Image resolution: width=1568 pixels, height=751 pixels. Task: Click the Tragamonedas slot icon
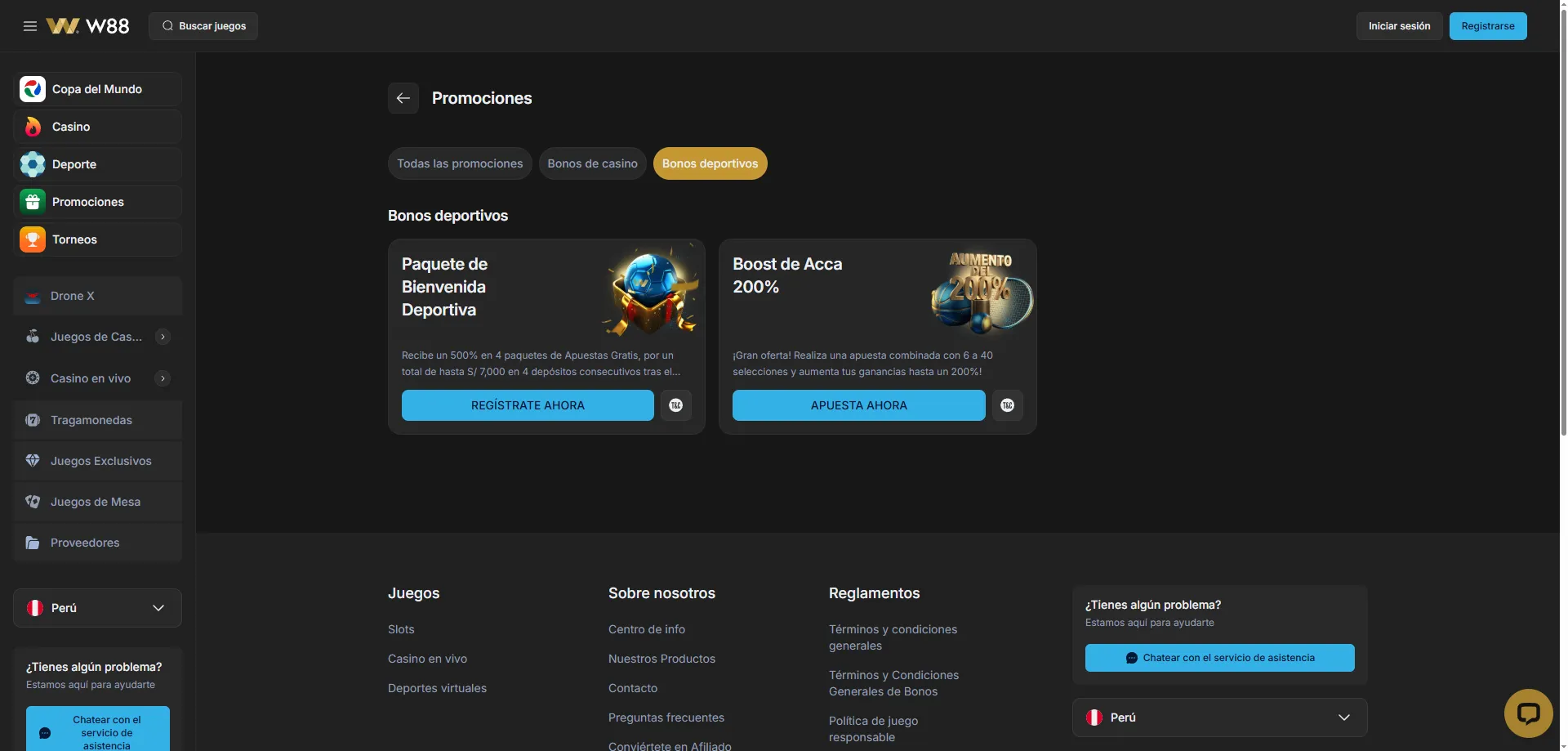pyautogui.click(x=33, y=420)
